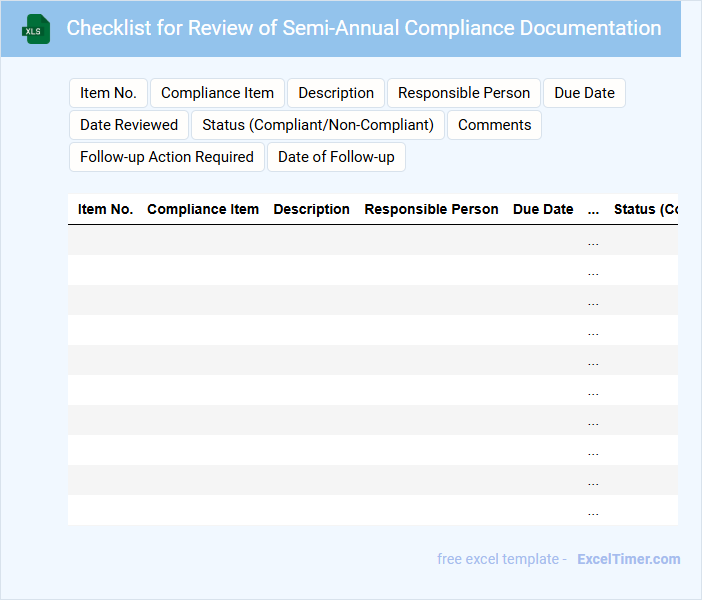Click 'Status (Compliant/Non-Compliant)' tag
This screenshot has width=702, height=600.
(318, 125)
